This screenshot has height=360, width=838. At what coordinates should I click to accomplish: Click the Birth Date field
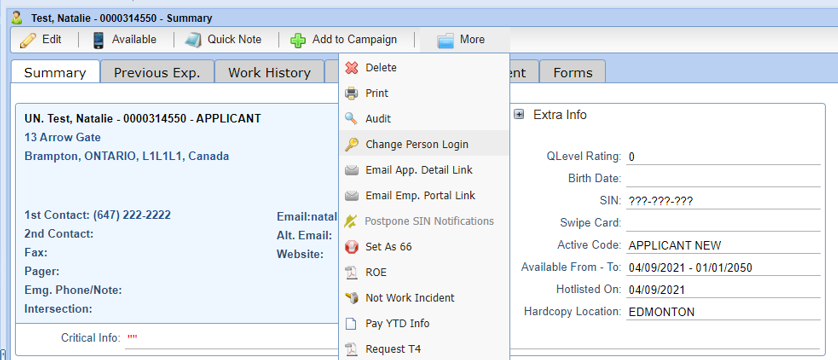pyautogui.click(x=723, y=179)
